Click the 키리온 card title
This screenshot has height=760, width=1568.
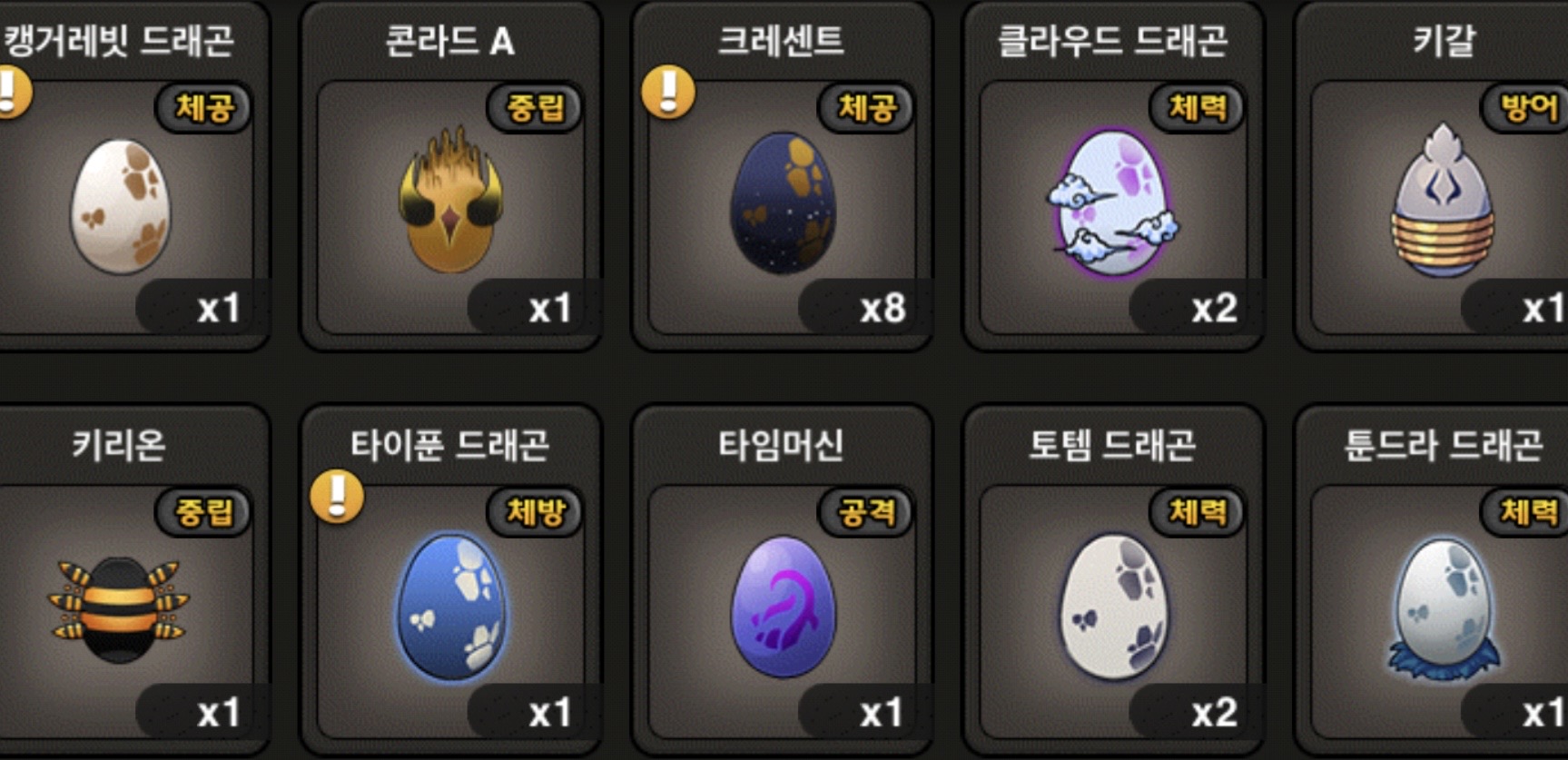[119, 445]
